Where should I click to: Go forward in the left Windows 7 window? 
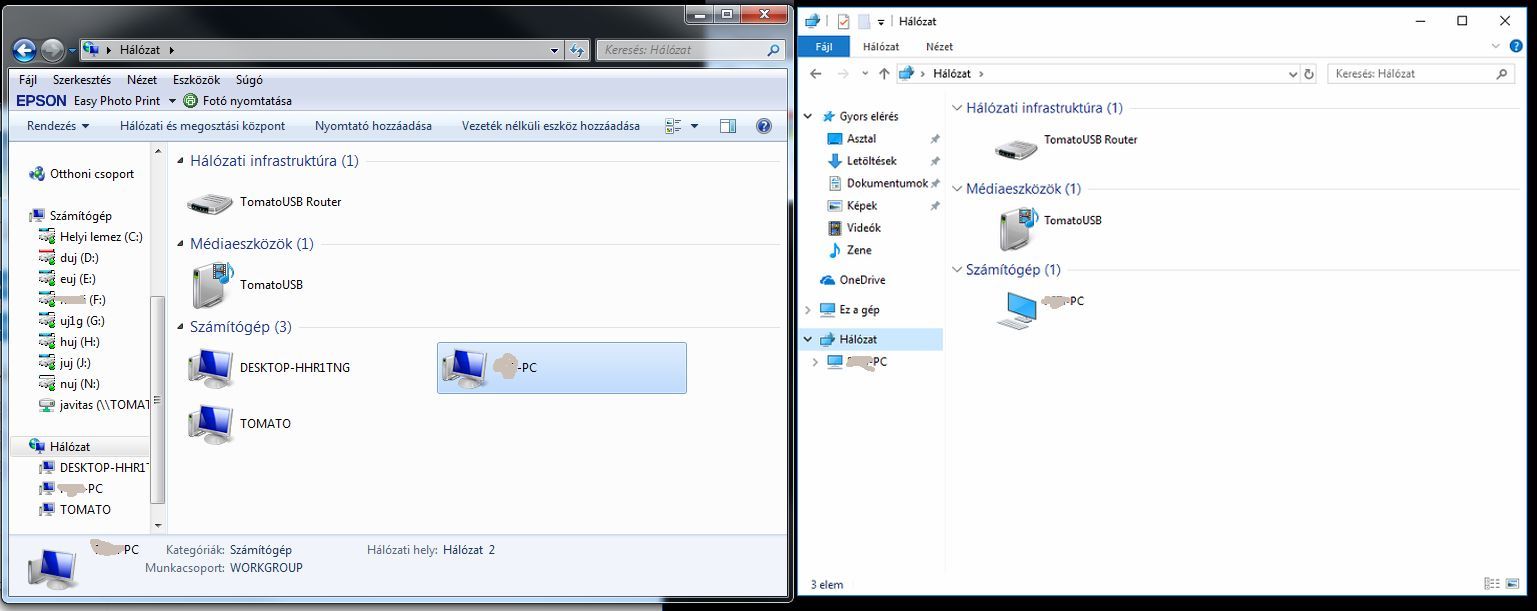pyautogui.click(x=52, y=49)
